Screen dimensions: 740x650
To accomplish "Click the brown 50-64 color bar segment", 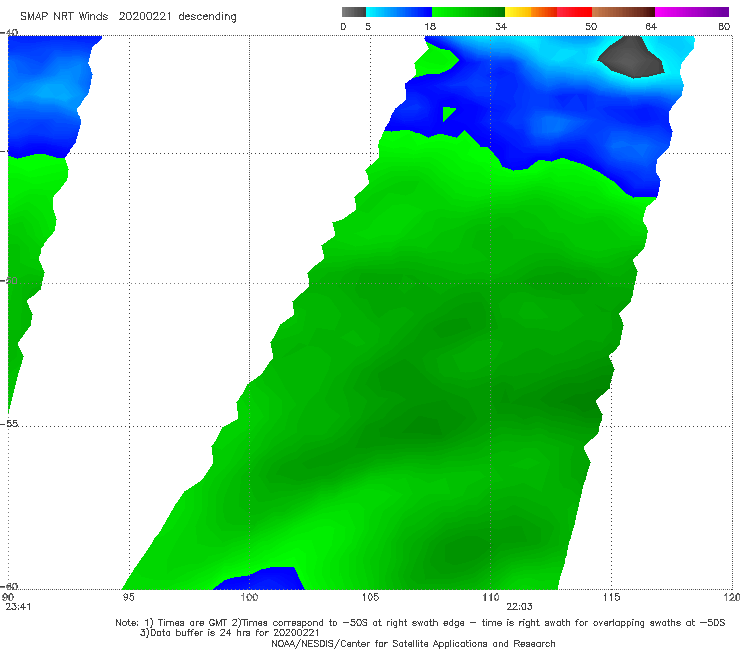I will point(623,12).
